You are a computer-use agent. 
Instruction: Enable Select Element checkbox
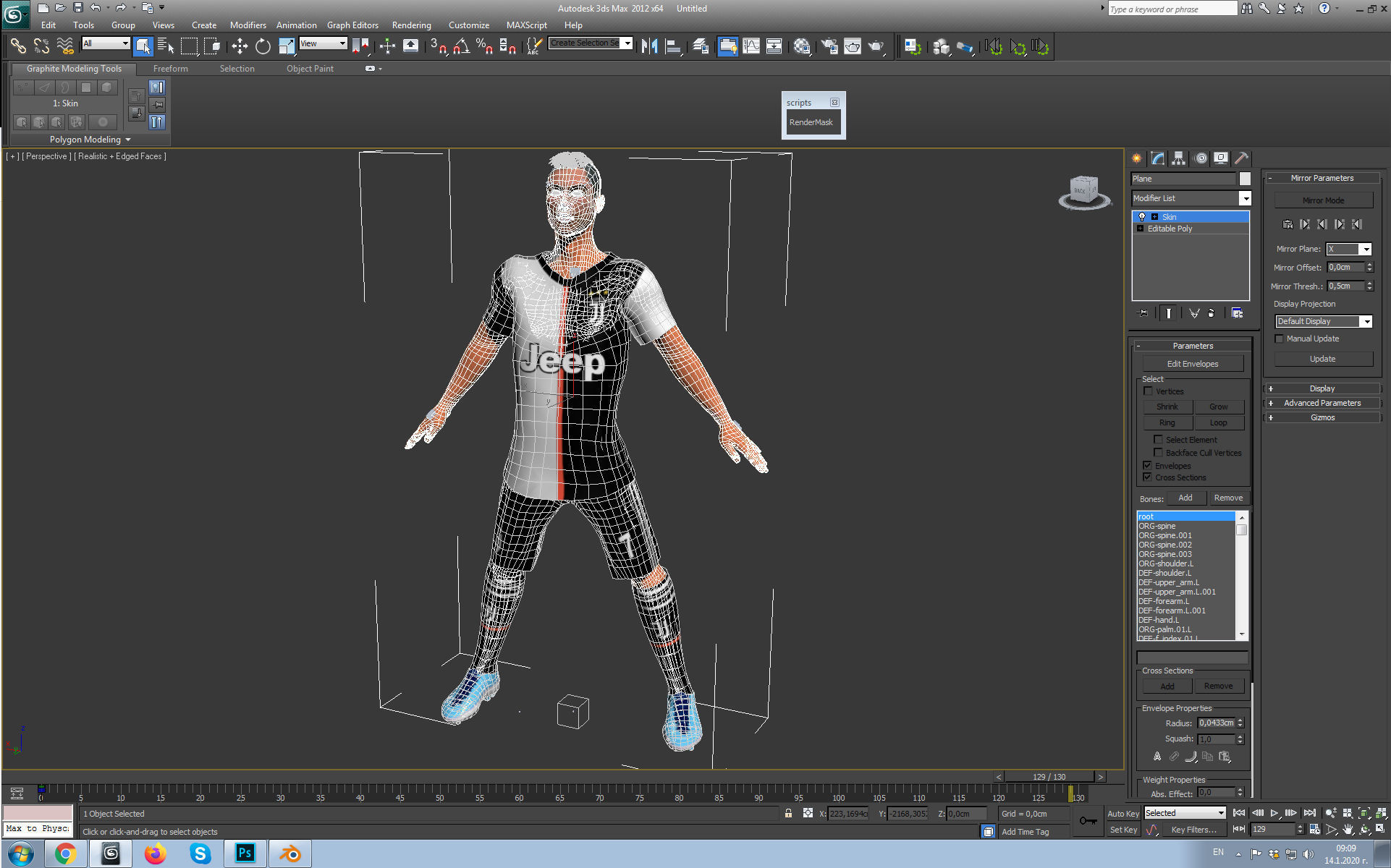pos(1158,440)
